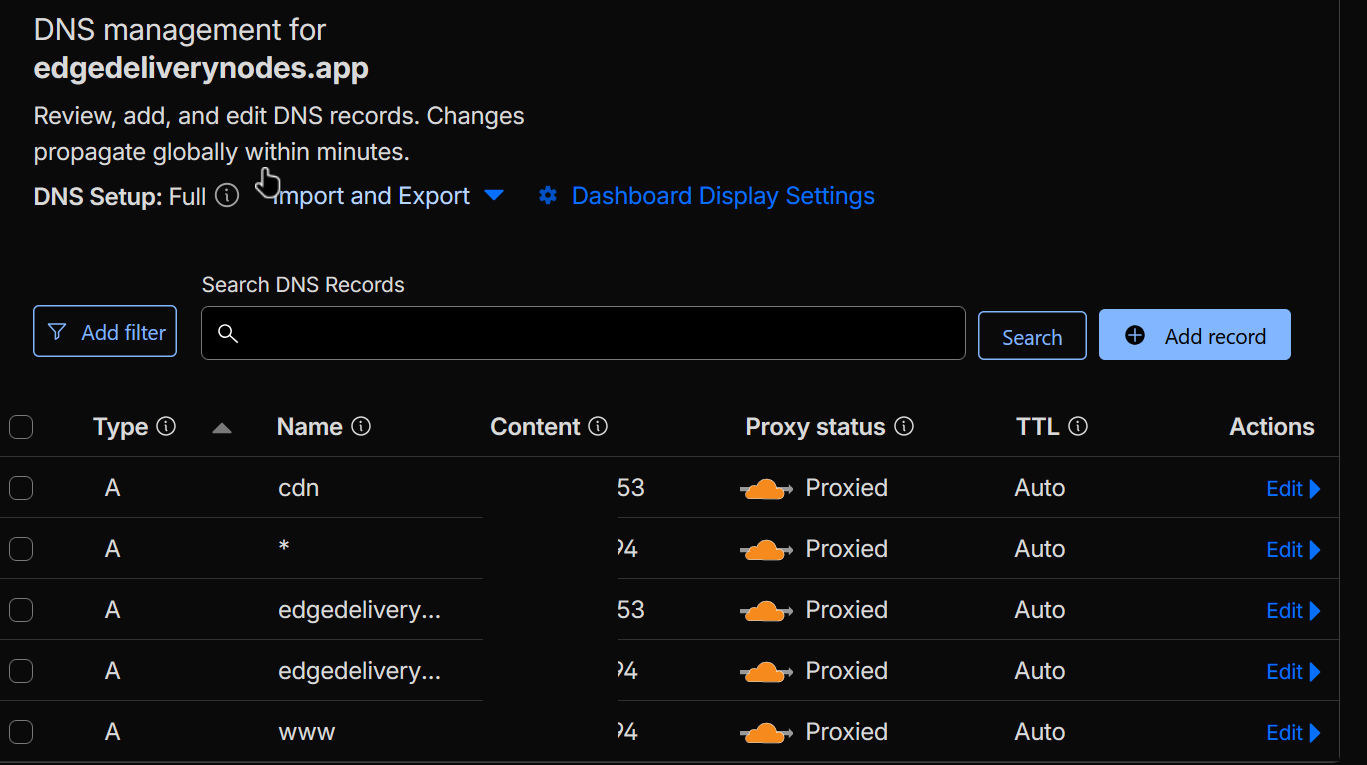The width and height of the screenshot is (1367, 765).
Task: Click the Proxy status column header
Action: coord(815,427)
